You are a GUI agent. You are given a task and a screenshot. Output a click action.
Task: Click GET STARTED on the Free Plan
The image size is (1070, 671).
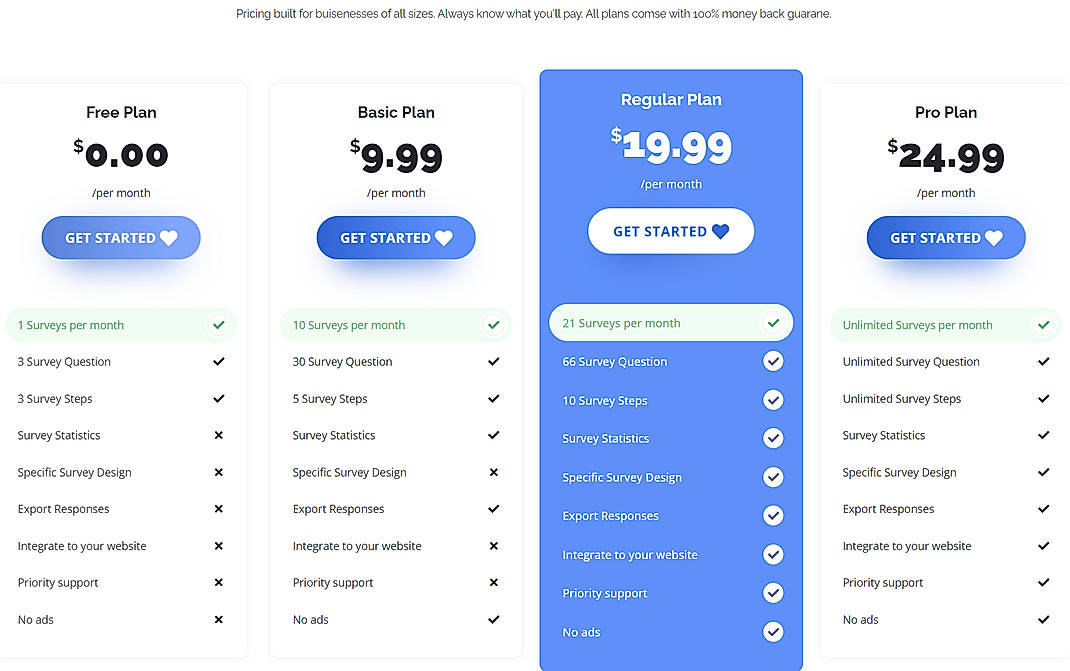click(x=121, y=237)
